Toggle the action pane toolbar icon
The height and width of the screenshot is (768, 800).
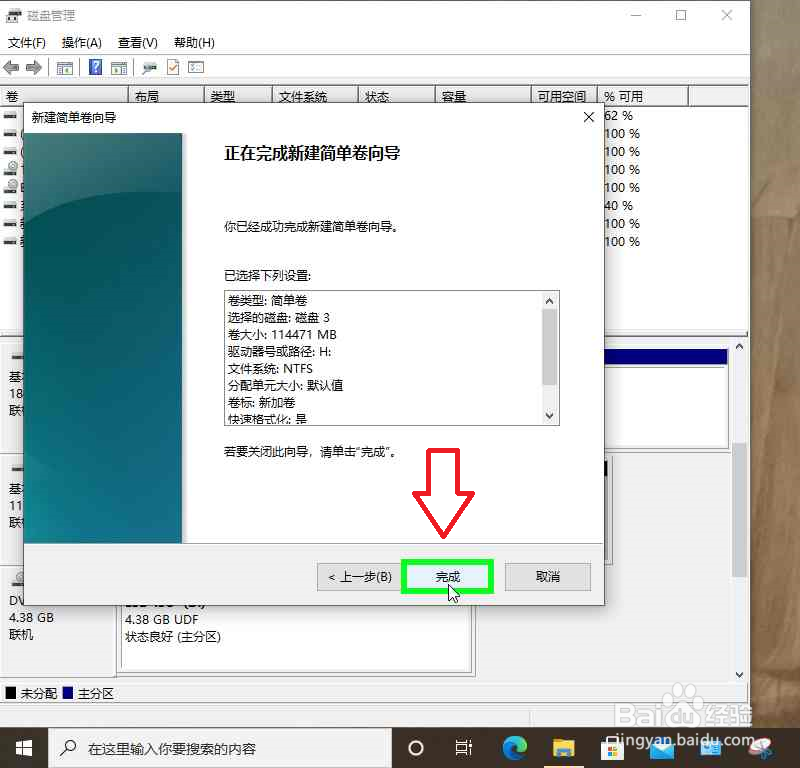click(119, 67)
